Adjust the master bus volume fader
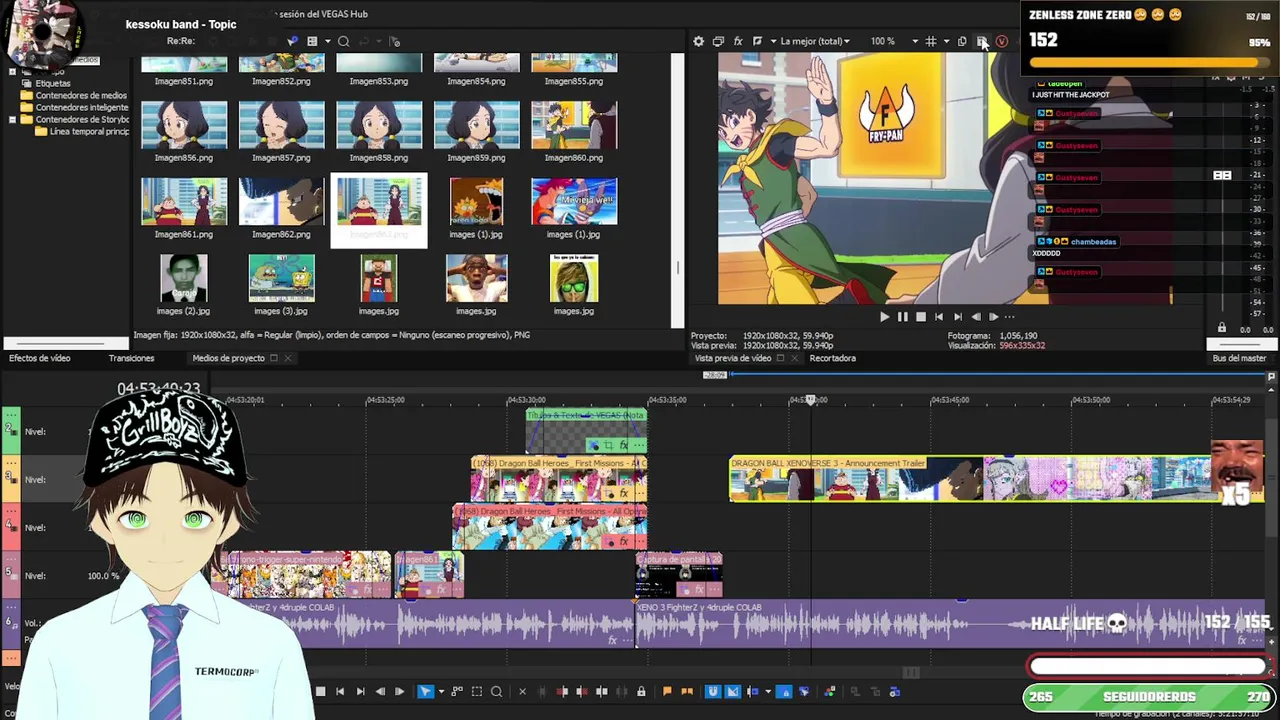Viewport: 1280px width, 720px height. tap(1222, 175)
